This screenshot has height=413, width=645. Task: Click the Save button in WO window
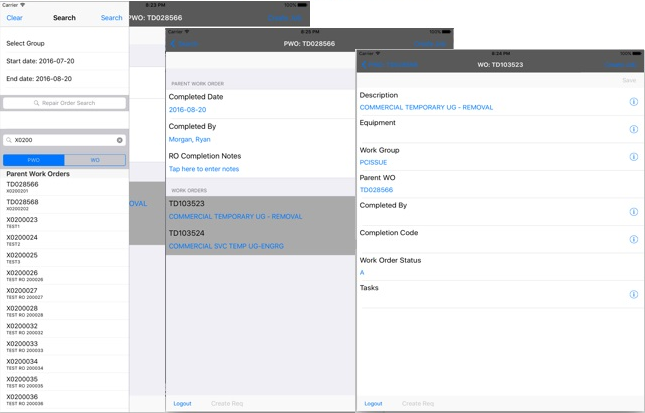(x=629, y=80)
